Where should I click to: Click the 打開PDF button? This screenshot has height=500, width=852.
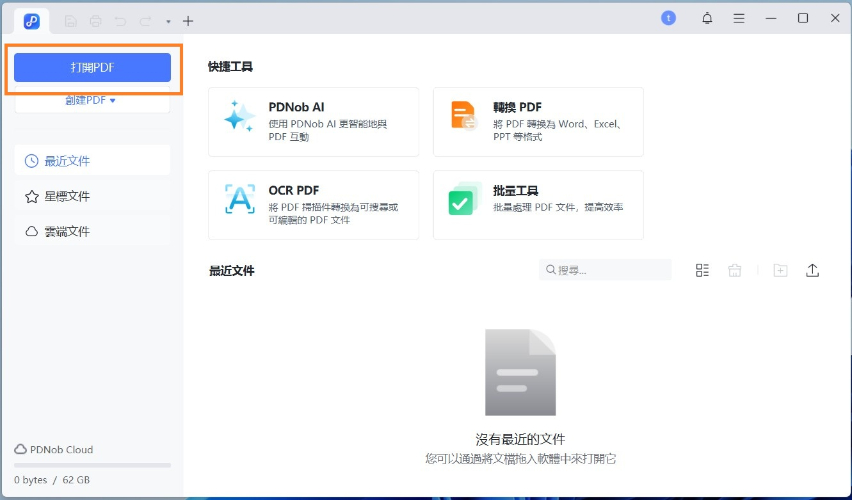click(x=92, y=67)
